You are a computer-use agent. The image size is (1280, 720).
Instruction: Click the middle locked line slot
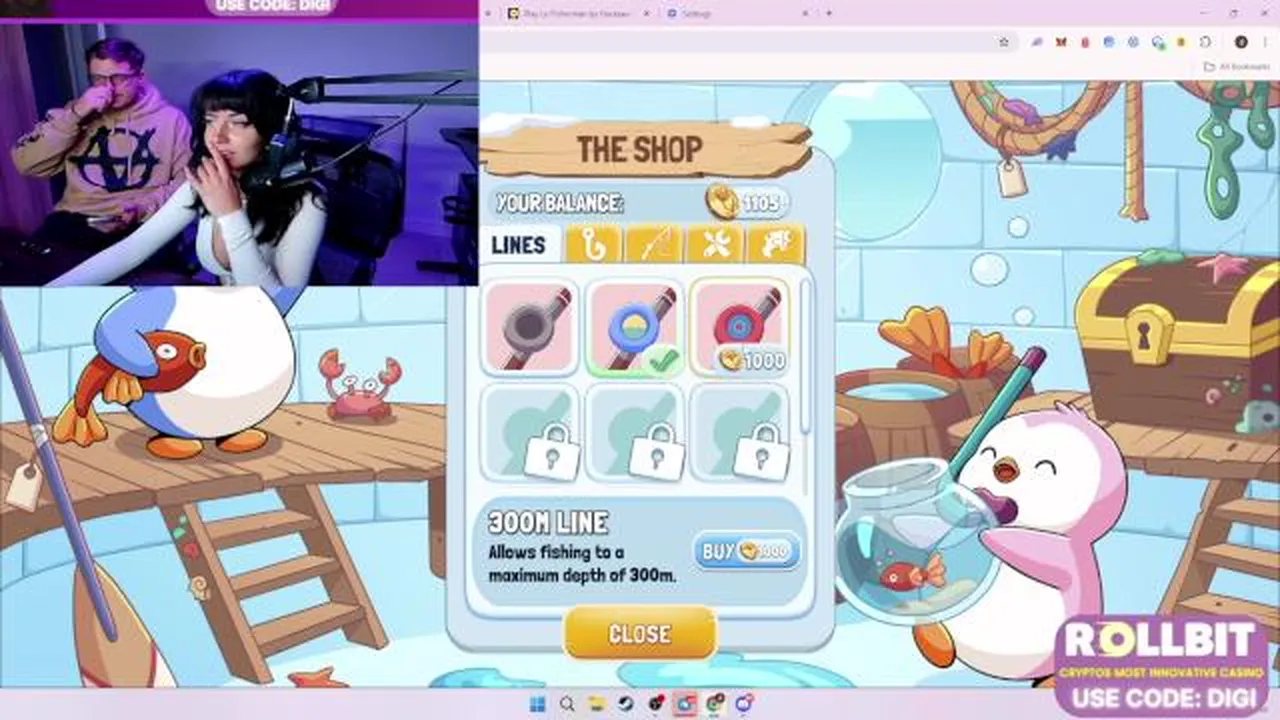[634, 432]
